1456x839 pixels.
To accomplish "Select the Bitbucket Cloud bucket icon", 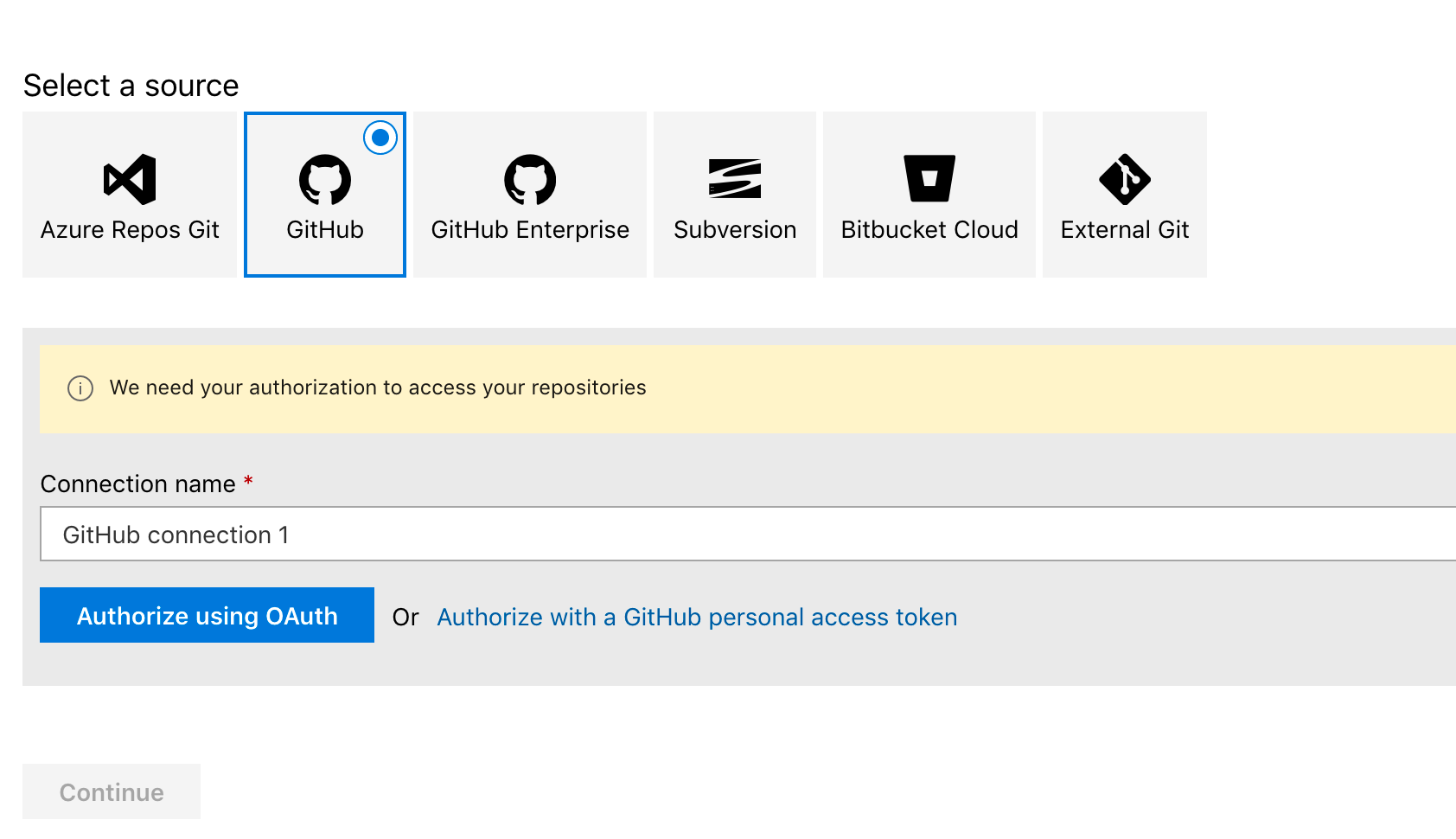I will (x=929, y=178).
